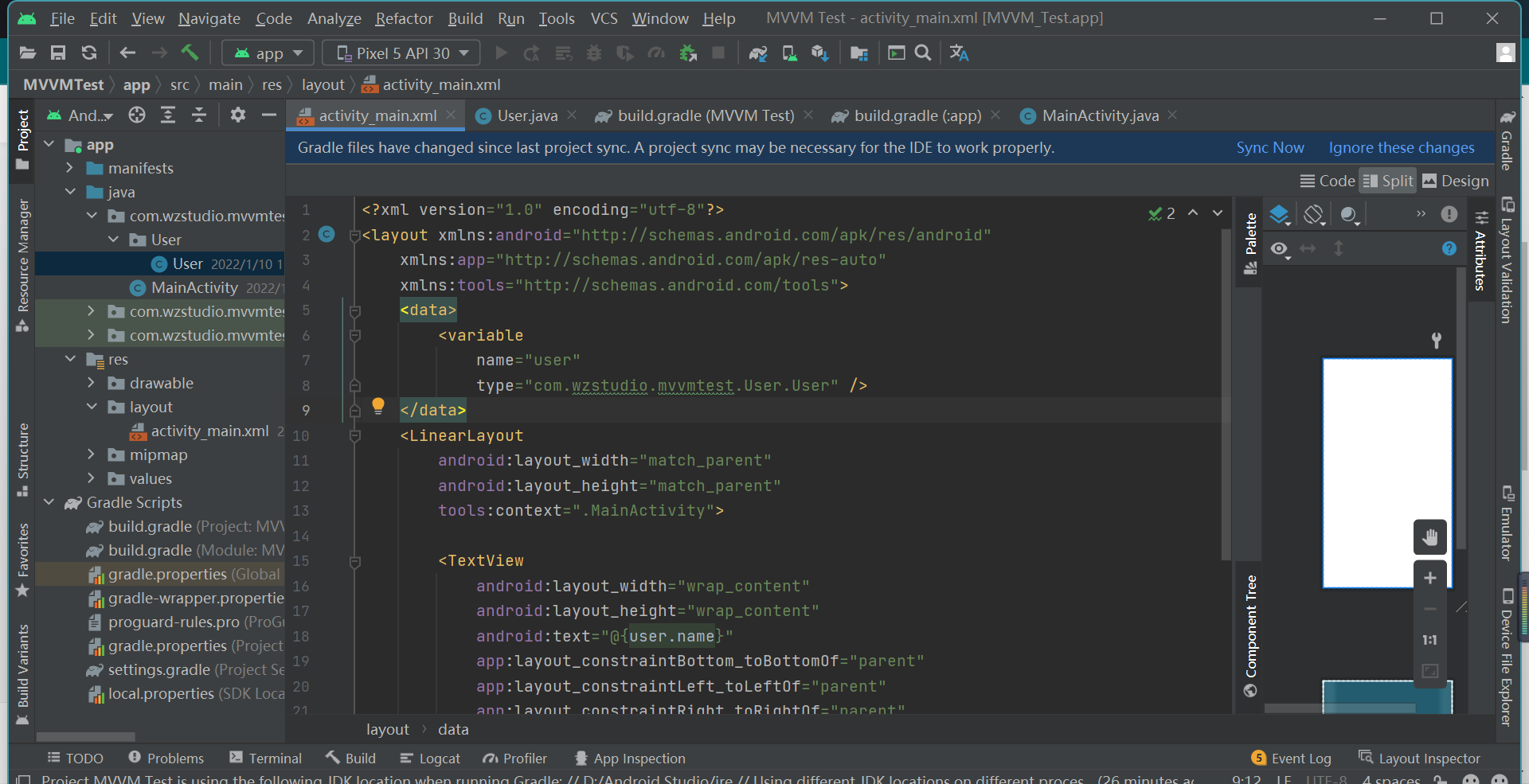The image size is (1529, 784).
Task: Click the Sync Now link
Action: tap(1270, 147)
